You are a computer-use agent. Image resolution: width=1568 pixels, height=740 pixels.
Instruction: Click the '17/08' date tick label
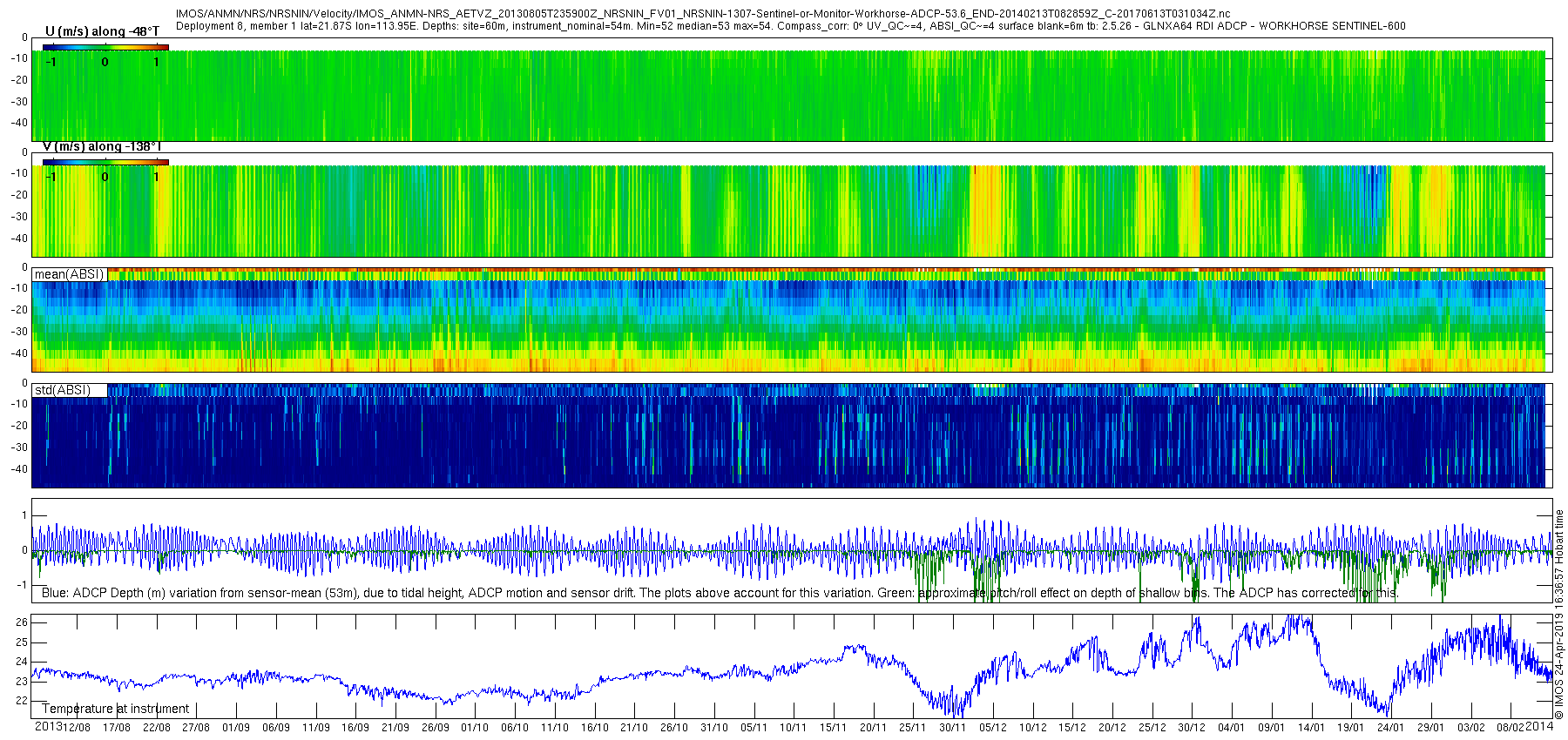pyautogui.click(x=117, y=728)
